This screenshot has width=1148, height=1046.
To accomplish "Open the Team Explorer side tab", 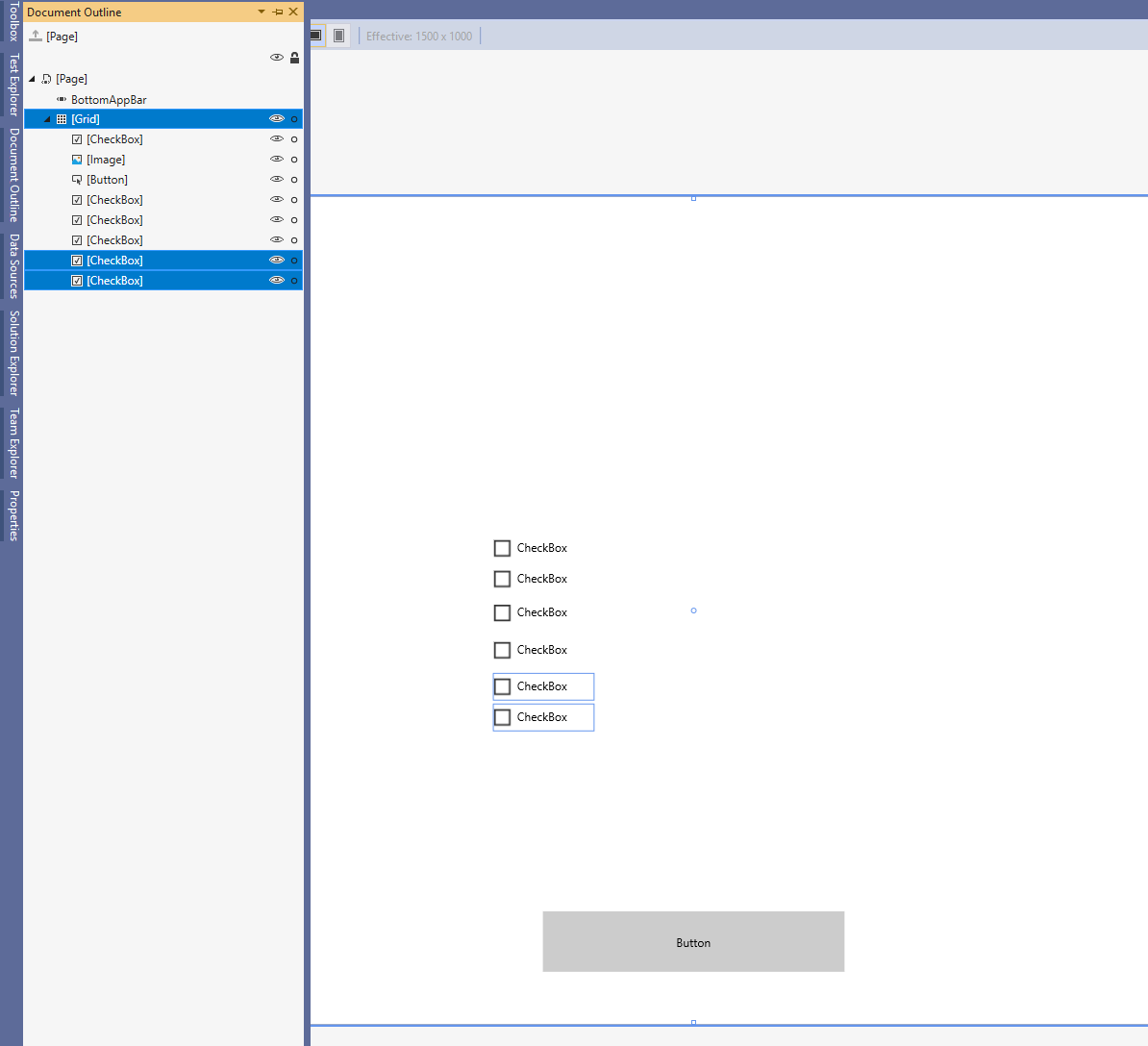I will 13,443.
